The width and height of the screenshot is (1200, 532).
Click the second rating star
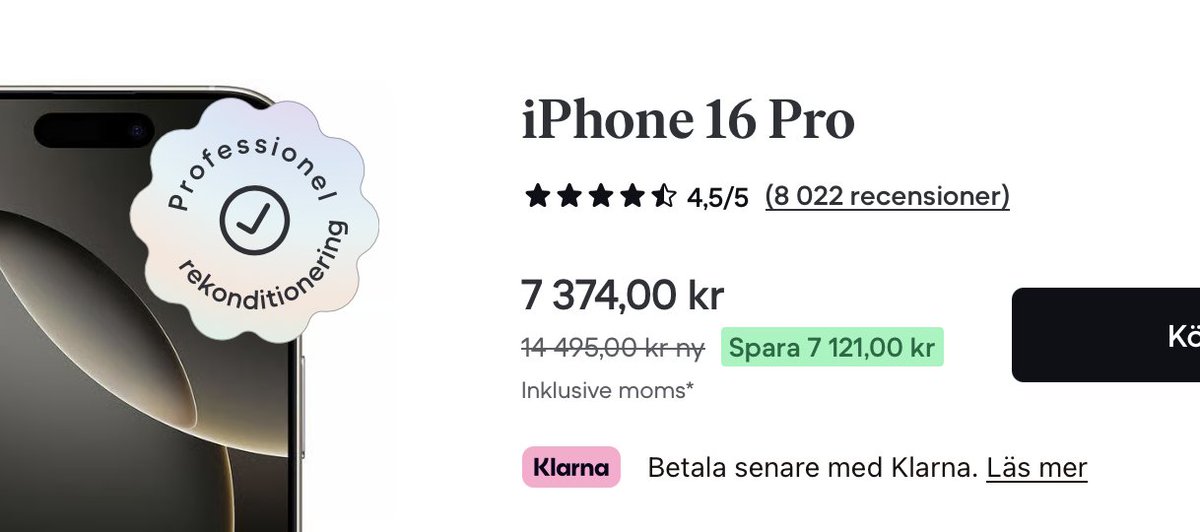point(568,196)
